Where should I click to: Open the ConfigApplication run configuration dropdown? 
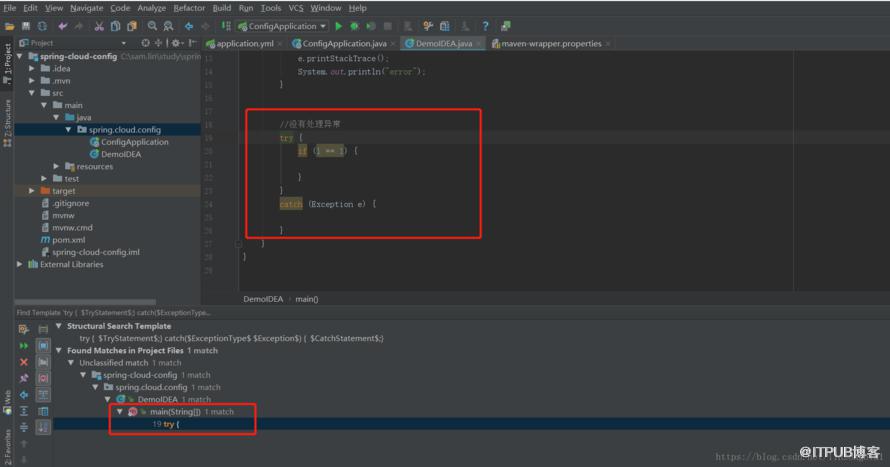(x=283, y=26)
